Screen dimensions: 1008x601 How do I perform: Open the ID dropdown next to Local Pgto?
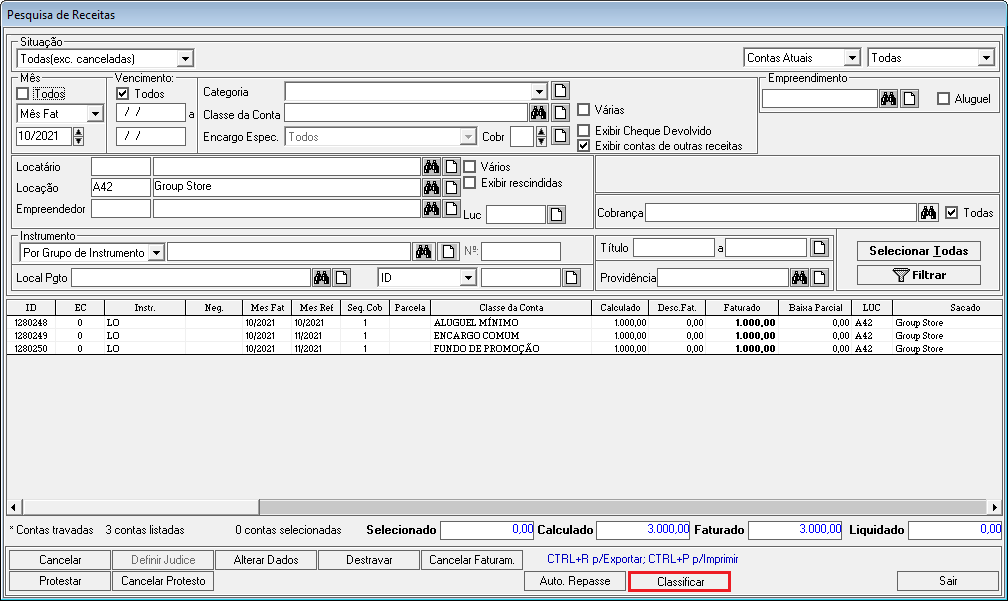[469, 278]
